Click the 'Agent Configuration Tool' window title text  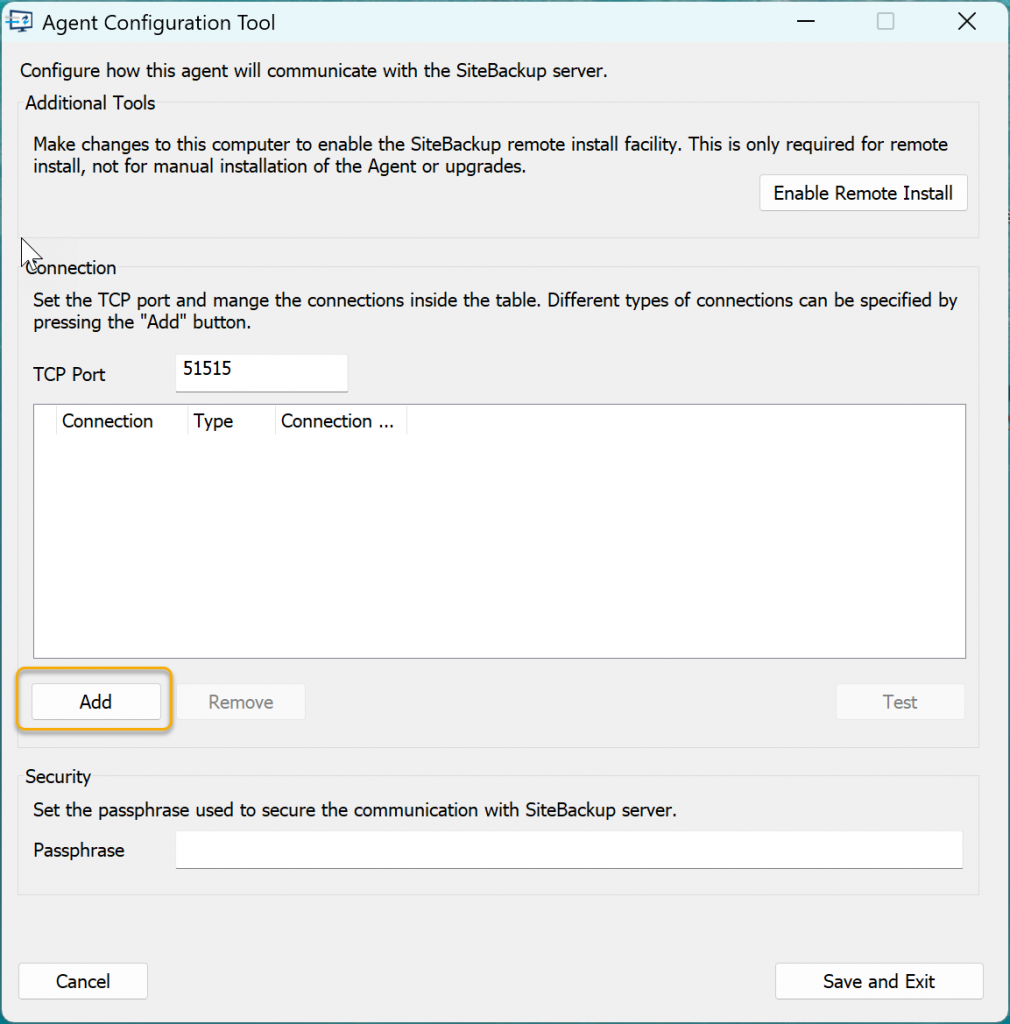[x=158, y=22]
